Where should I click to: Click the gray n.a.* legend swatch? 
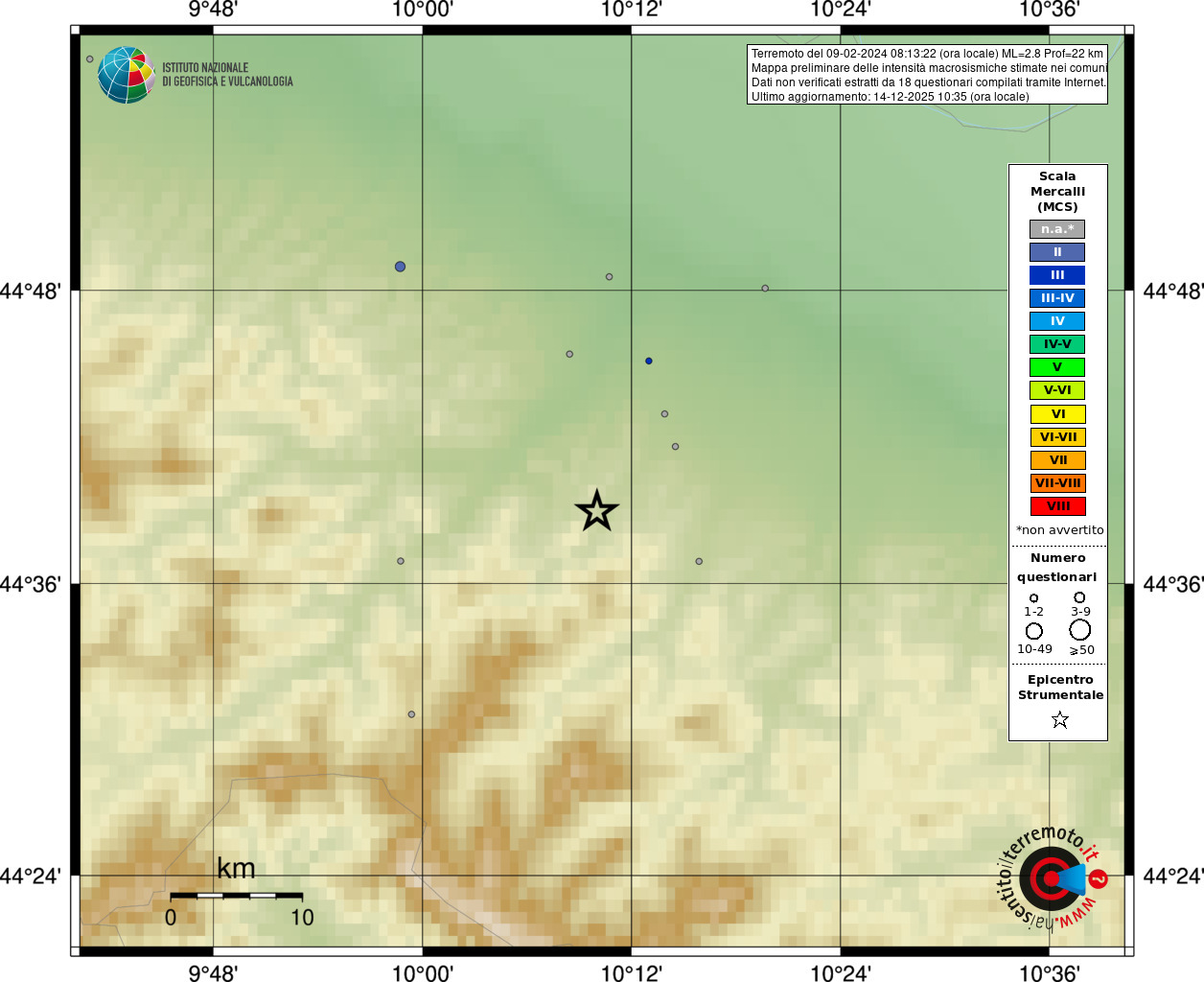1057,229
